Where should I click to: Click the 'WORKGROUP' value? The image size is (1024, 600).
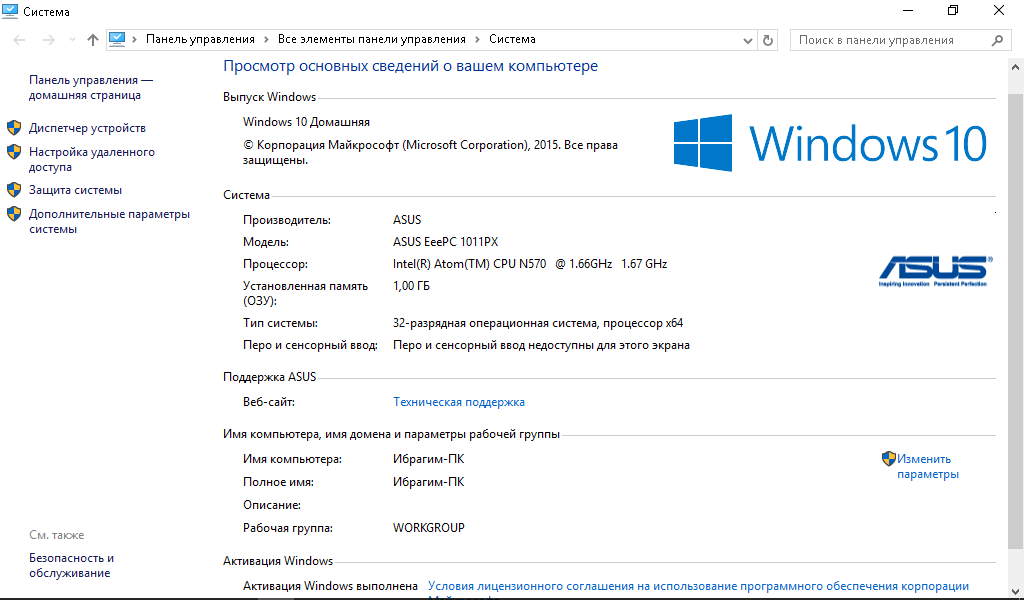[x=428, y=528]
